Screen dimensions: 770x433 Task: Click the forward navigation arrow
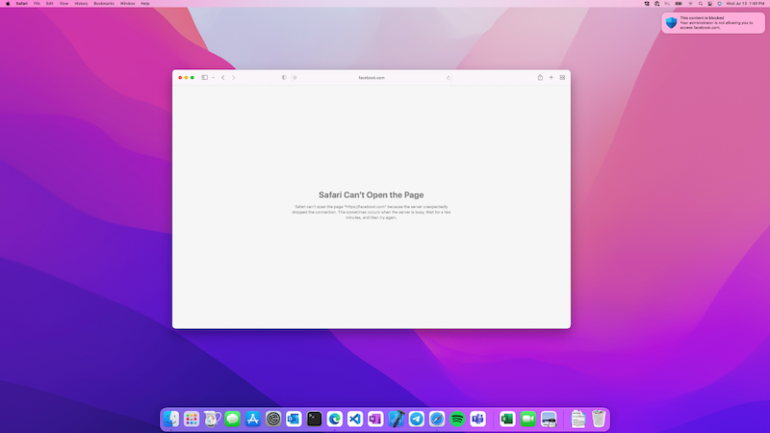(x=234, y=77)
